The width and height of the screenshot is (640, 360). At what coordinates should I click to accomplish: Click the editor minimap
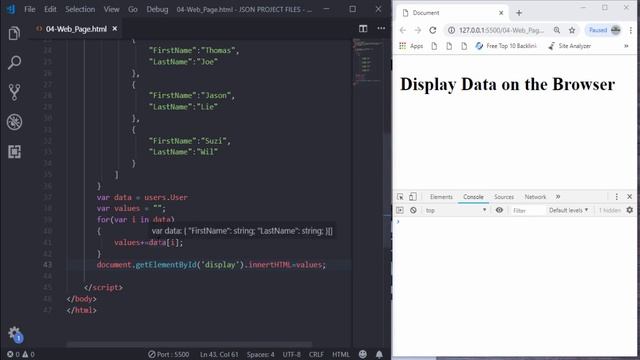pyautogui.click(x=367, y=61)
